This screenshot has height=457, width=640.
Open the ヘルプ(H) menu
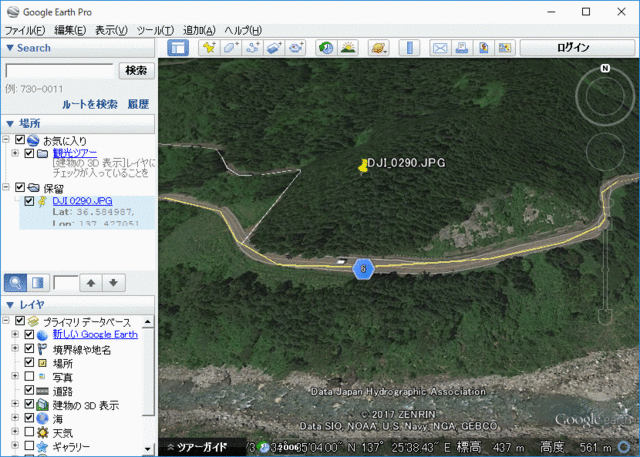click(x=243, y=31)
